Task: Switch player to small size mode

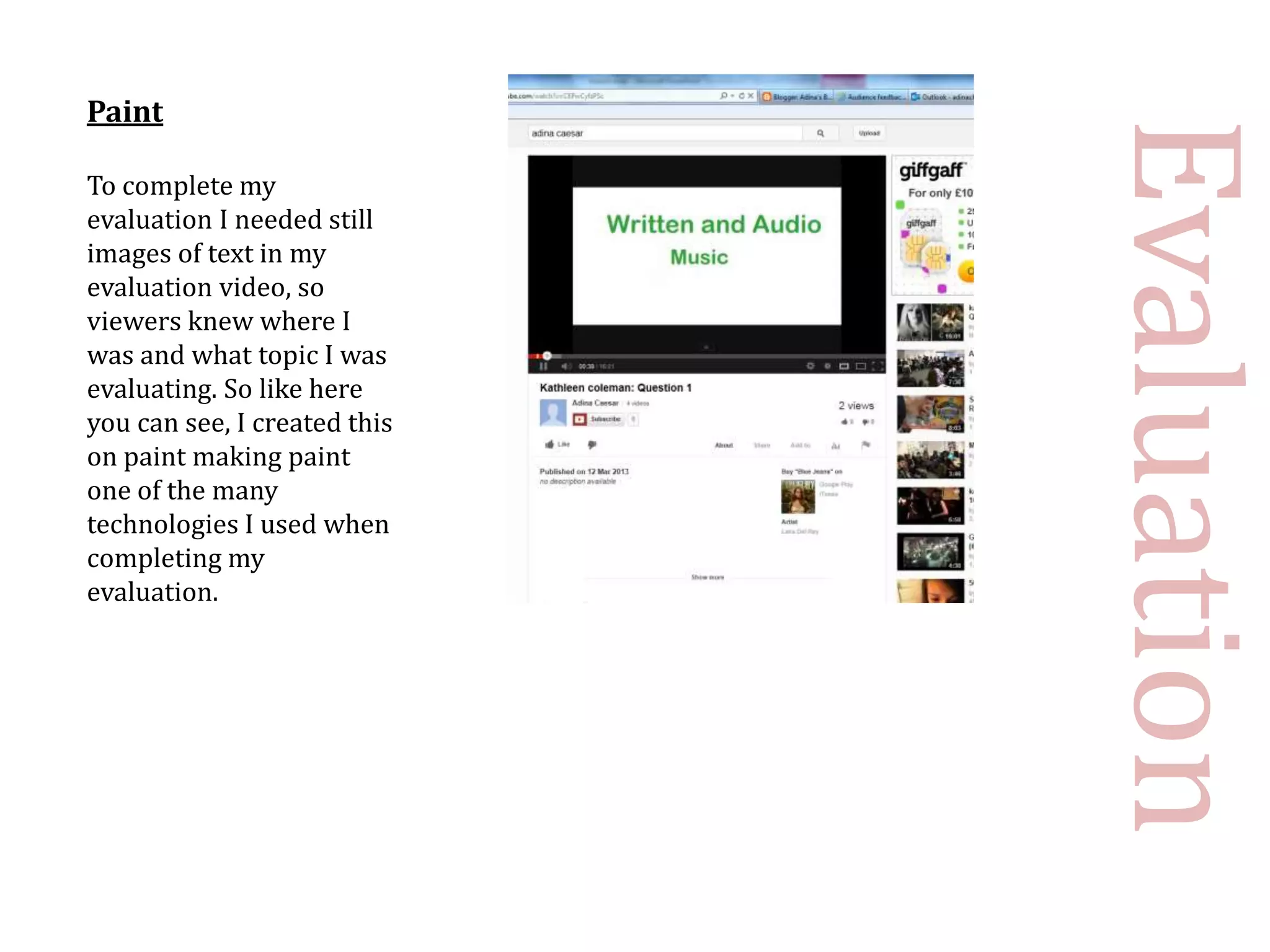Action: [x=844, y=366]
